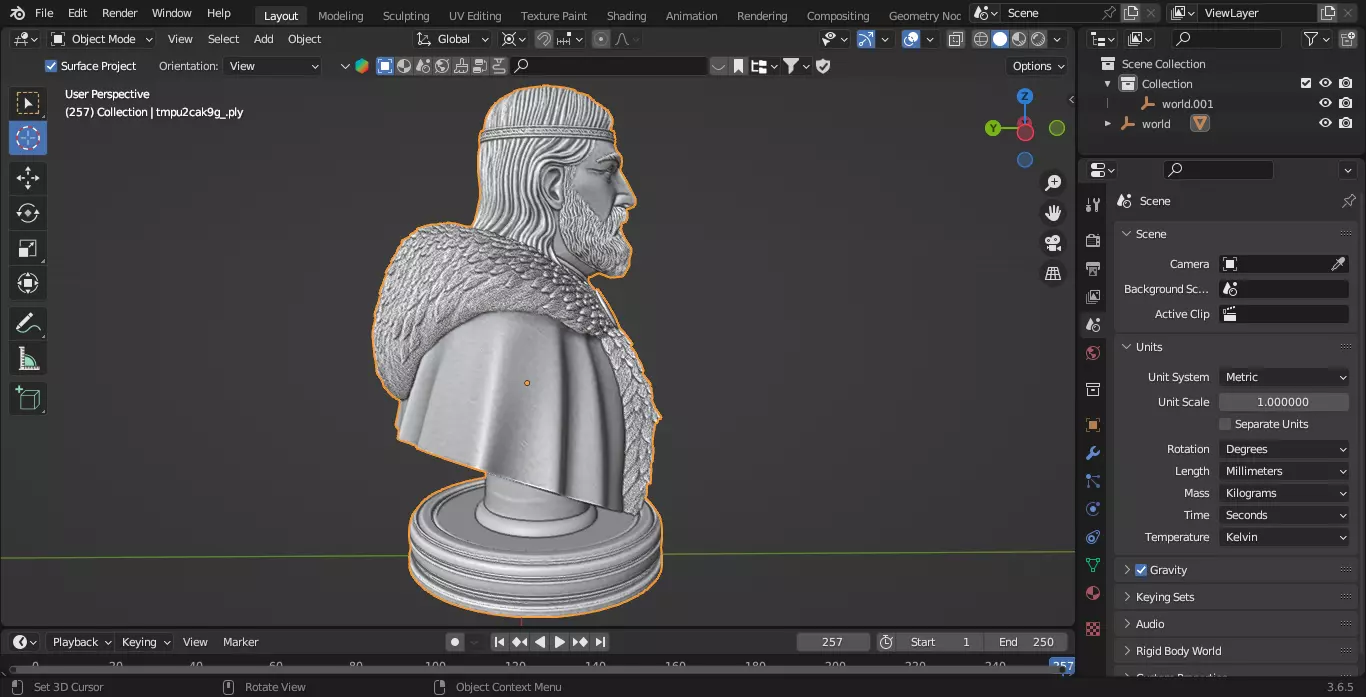
Task: Toggle camera view with the camera gizmo
Action: (1053, 243)
